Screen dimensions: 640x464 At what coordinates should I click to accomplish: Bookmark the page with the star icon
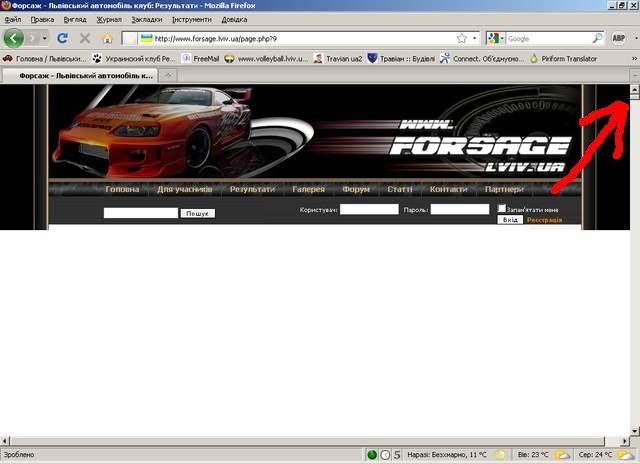pos(462,38)
